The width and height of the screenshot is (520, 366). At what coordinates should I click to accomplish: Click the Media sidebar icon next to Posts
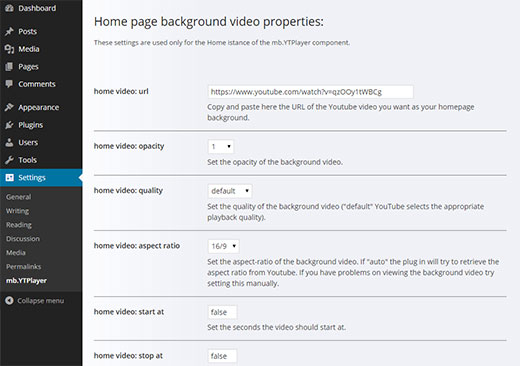coord(9,49)
